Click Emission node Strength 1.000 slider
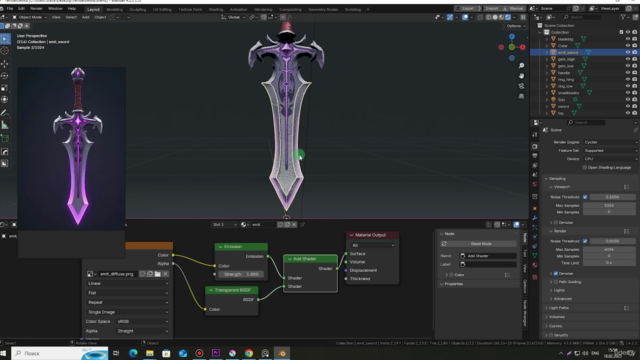Screen dimensions: 640x360 [241, 274]
